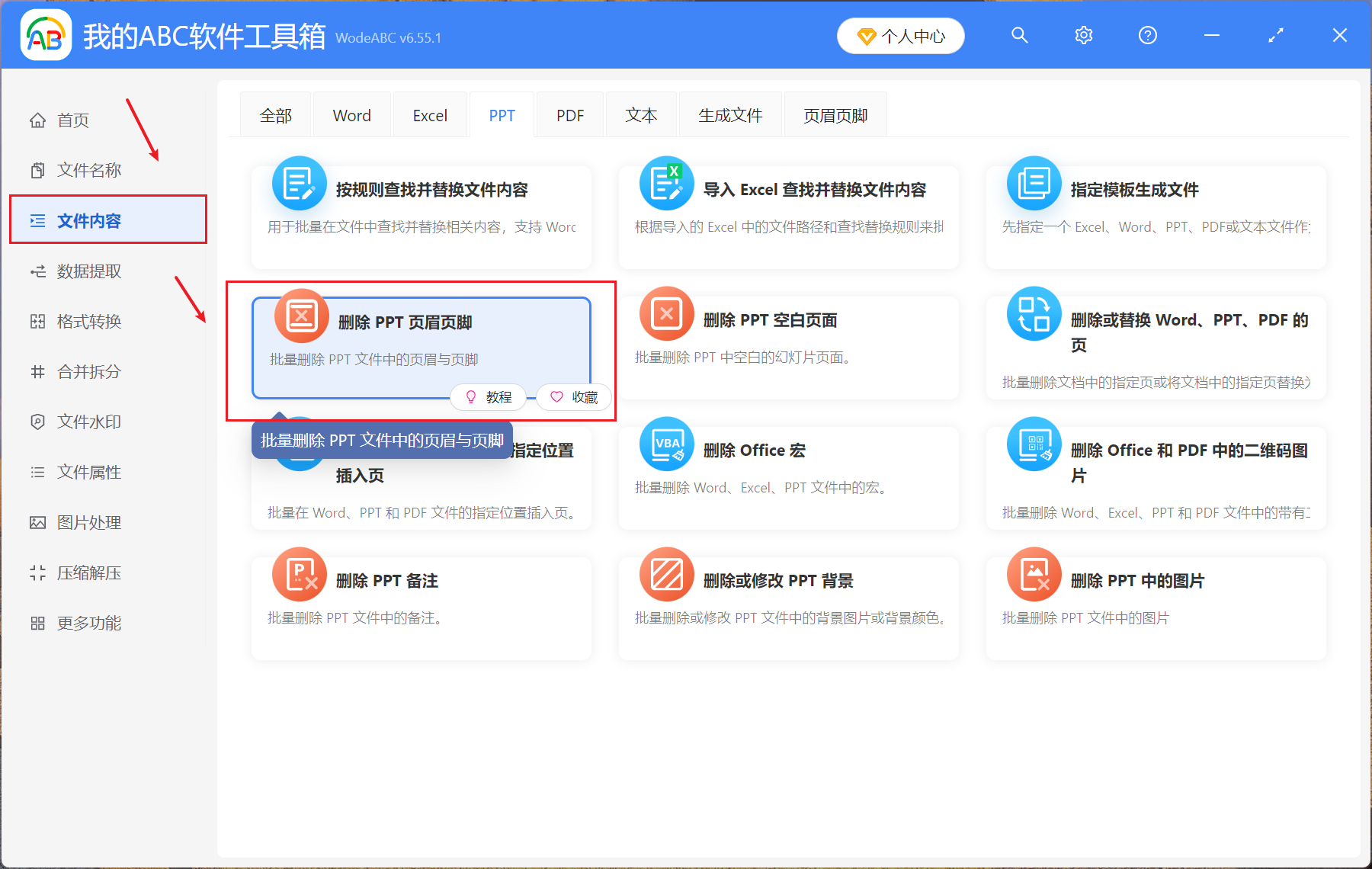This screenshot has width=1372, height=869.
Task: Select 格式转换 in the sidebar
Action: [x=88, y=322]
